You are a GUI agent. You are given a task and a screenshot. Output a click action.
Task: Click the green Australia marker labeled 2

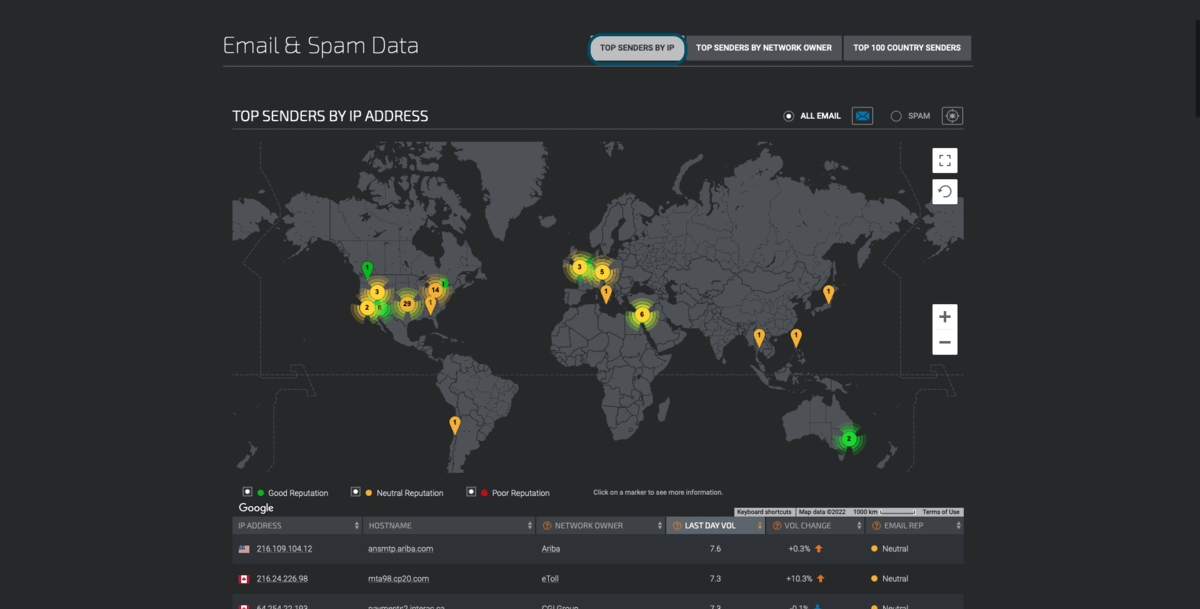pos(848,439)
